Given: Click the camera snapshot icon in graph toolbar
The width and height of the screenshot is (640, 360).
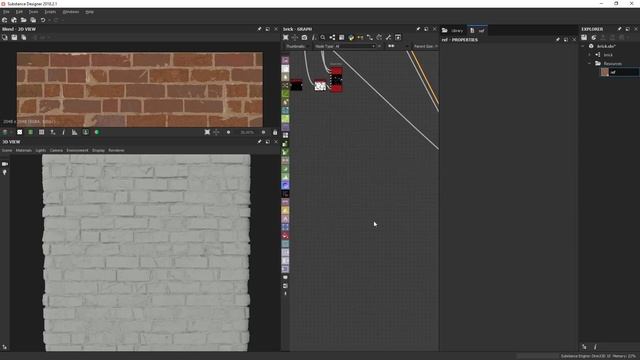Looking at the screenshot, I should pyautogui.click(x=304, y=37).
